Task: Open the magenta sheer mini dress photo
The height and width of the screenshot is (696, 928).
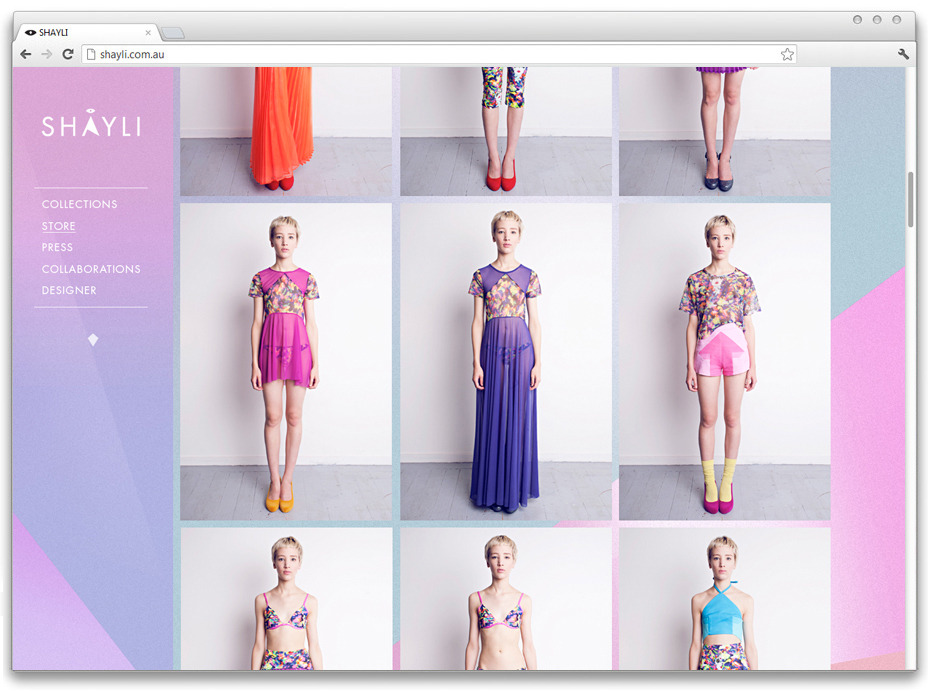Action: (286, 362)
